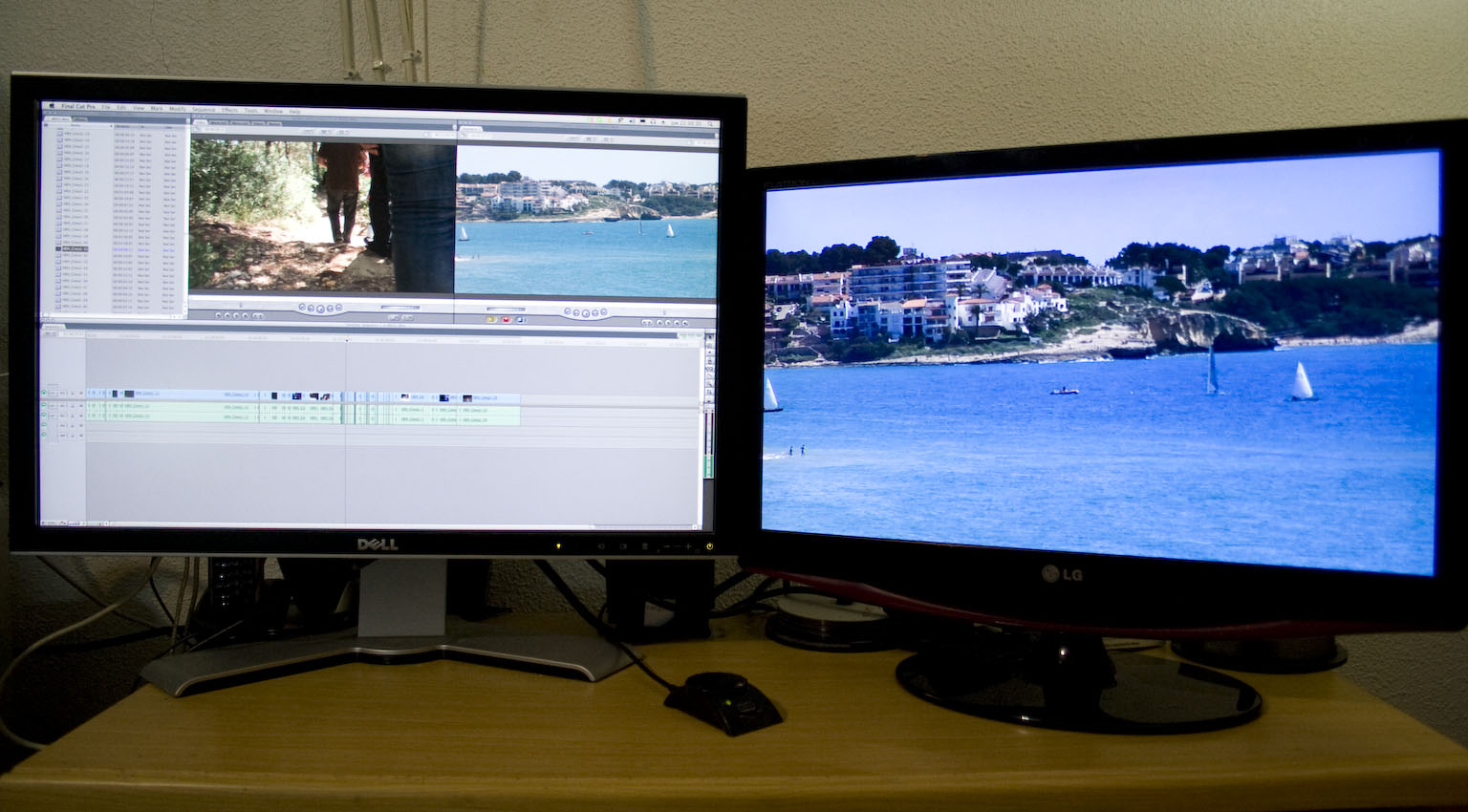The height and width of the screenshot is (812, 1468).
Task: Select the Motion tab in the Viewer
Action: [x=274, y=124]
